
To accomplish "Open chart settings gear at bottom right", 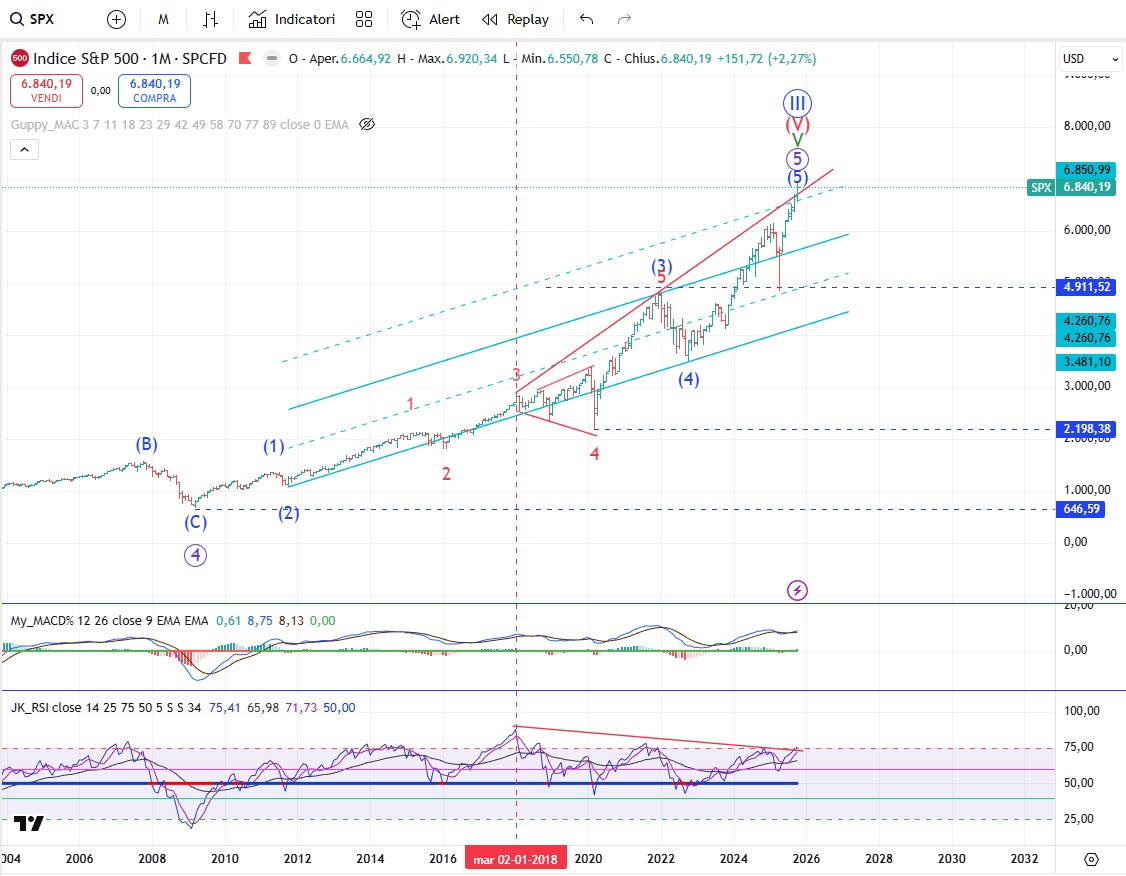I will 1091,859.
